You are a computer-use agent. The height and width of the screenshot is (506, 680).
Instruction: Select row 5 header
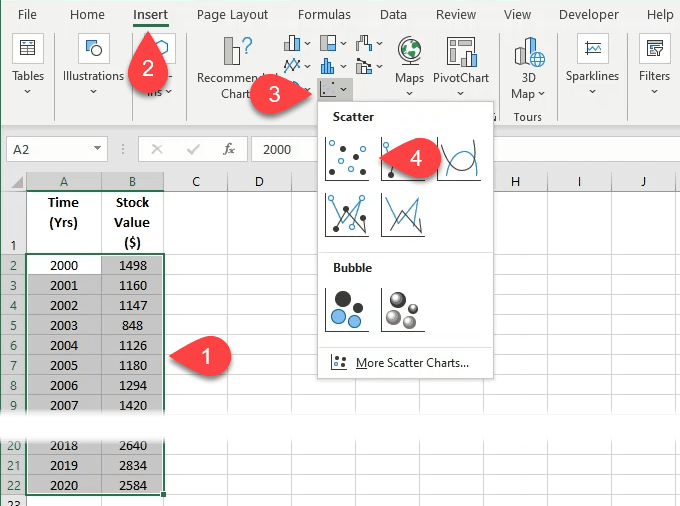pyautogui.click(x=13, y=325)
